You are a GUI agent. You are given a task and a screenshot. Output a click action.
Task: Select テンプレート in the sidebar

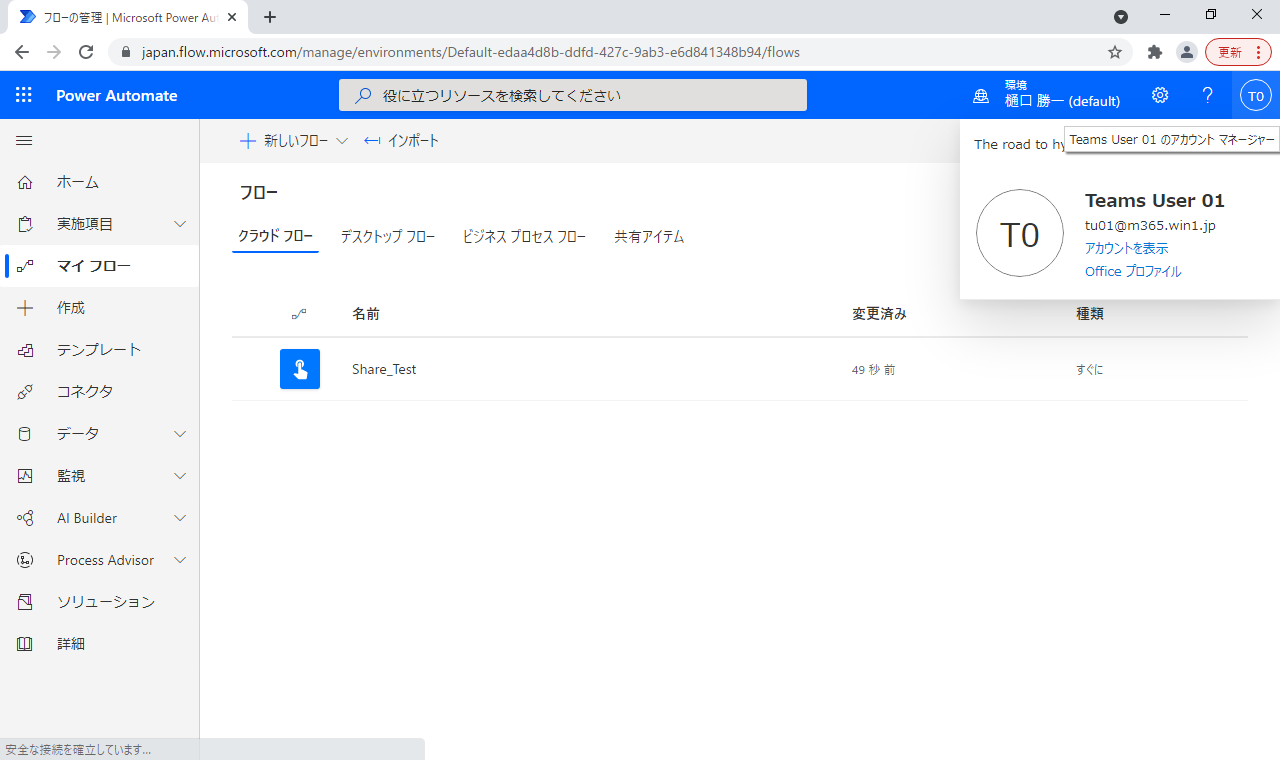click(99, 350)
